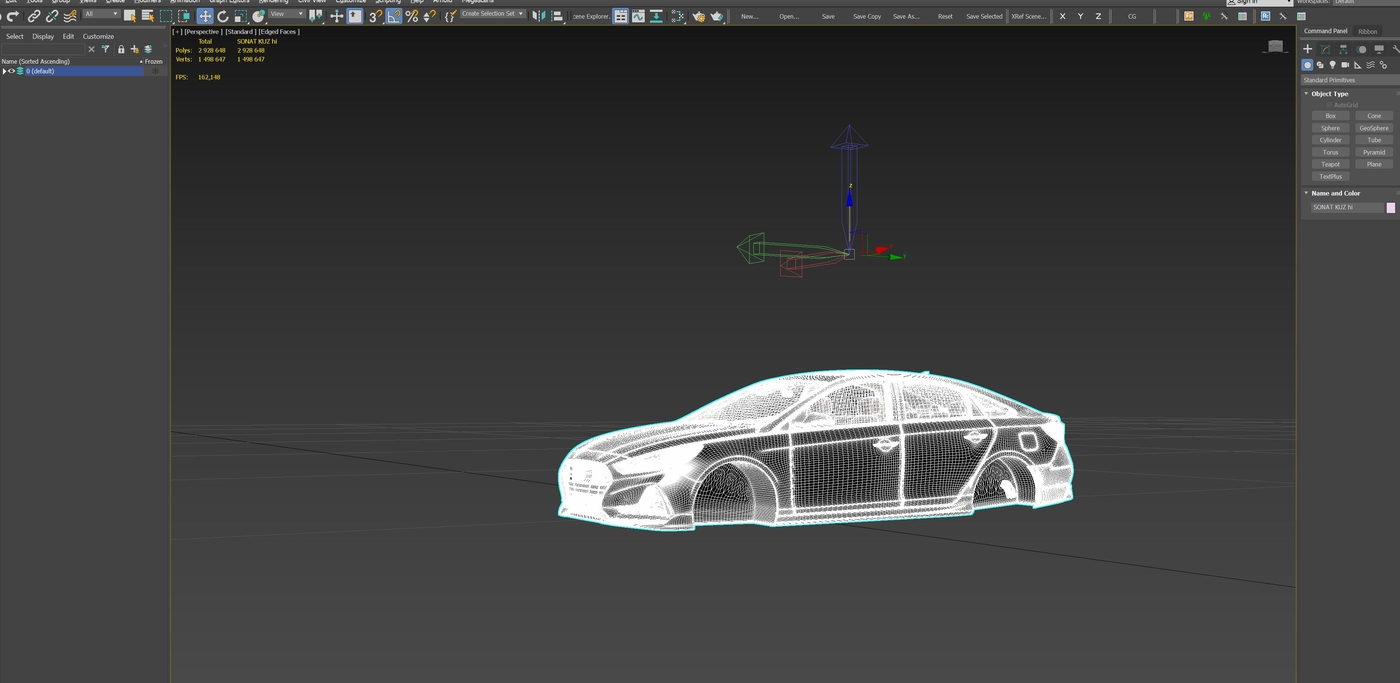Image resolution: width=1400 pixels, height=683 pixels.
Task: Open the Motion panel tab icon
Action: point(1361,49)
